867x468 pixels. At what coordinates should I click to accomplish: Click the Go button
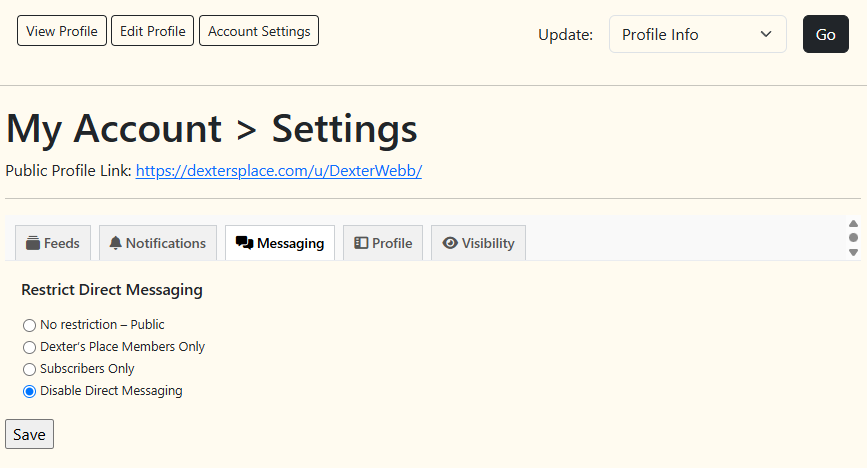[x=826, y=34]
